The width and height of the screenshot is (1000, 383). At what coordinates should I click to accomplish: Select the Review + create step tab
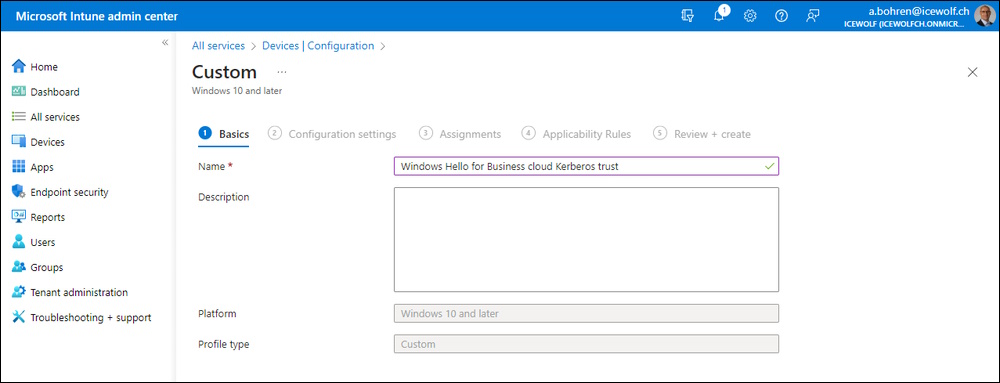click(x=702, y=134)
